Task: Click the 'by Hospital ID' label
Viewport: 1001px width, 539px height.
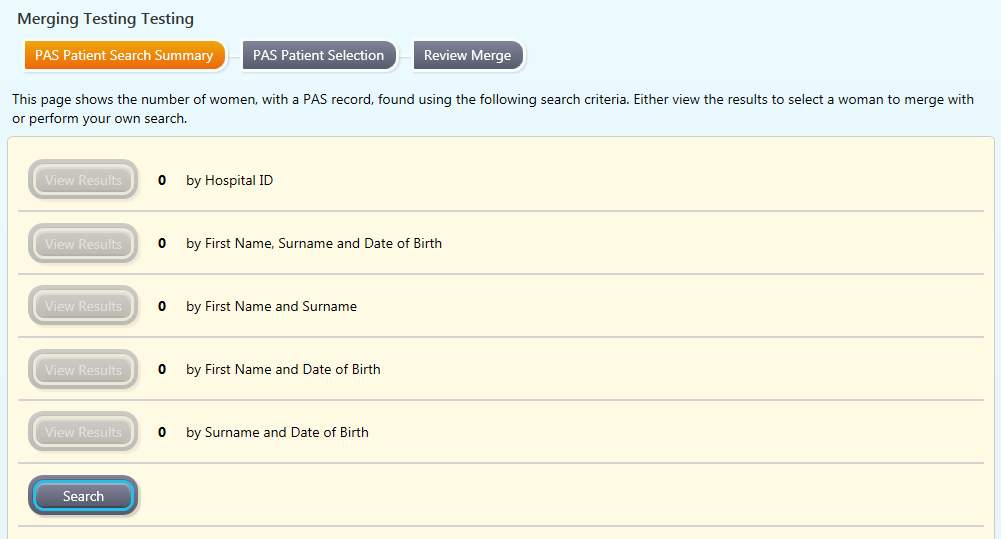Action: 229,181
